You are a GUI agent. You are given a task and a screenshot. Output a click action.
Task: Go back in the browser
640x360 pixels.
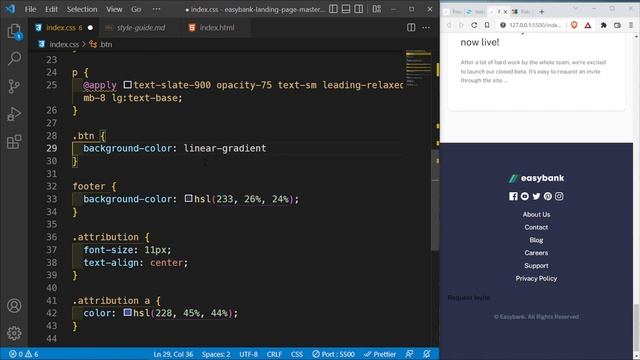[x=449, y=25]
